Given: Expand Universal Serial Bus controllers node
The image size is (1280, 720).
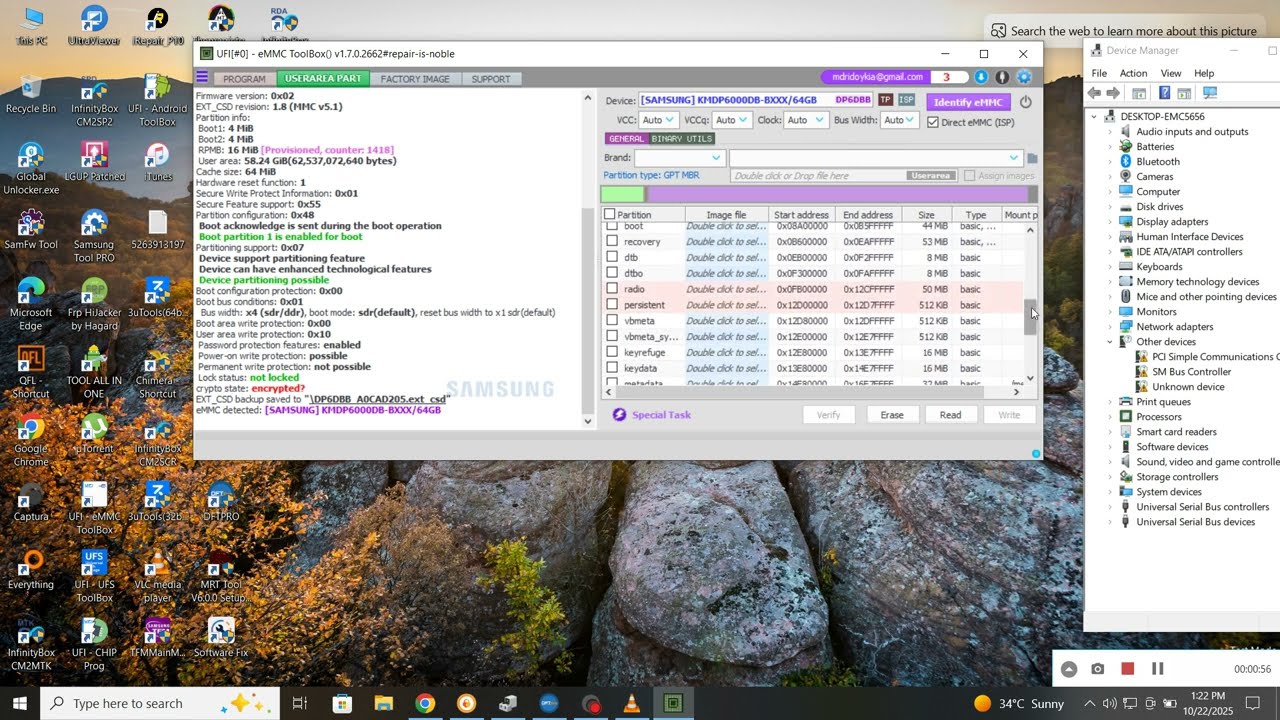Looking at the screenshot, I should (x=1110, y=507).
